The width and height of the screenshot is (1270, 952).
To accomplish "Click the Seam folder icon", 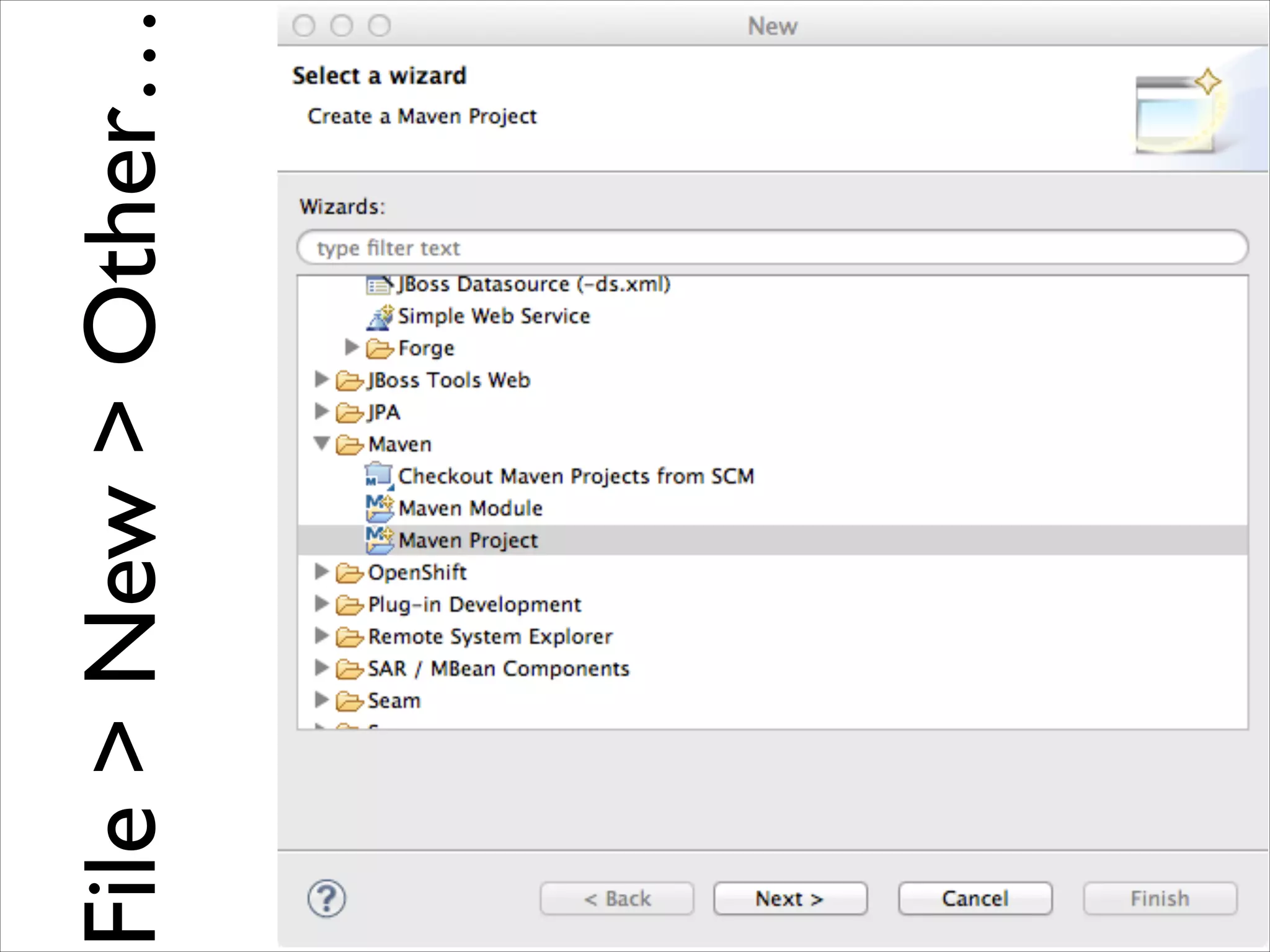I will 349,701.
